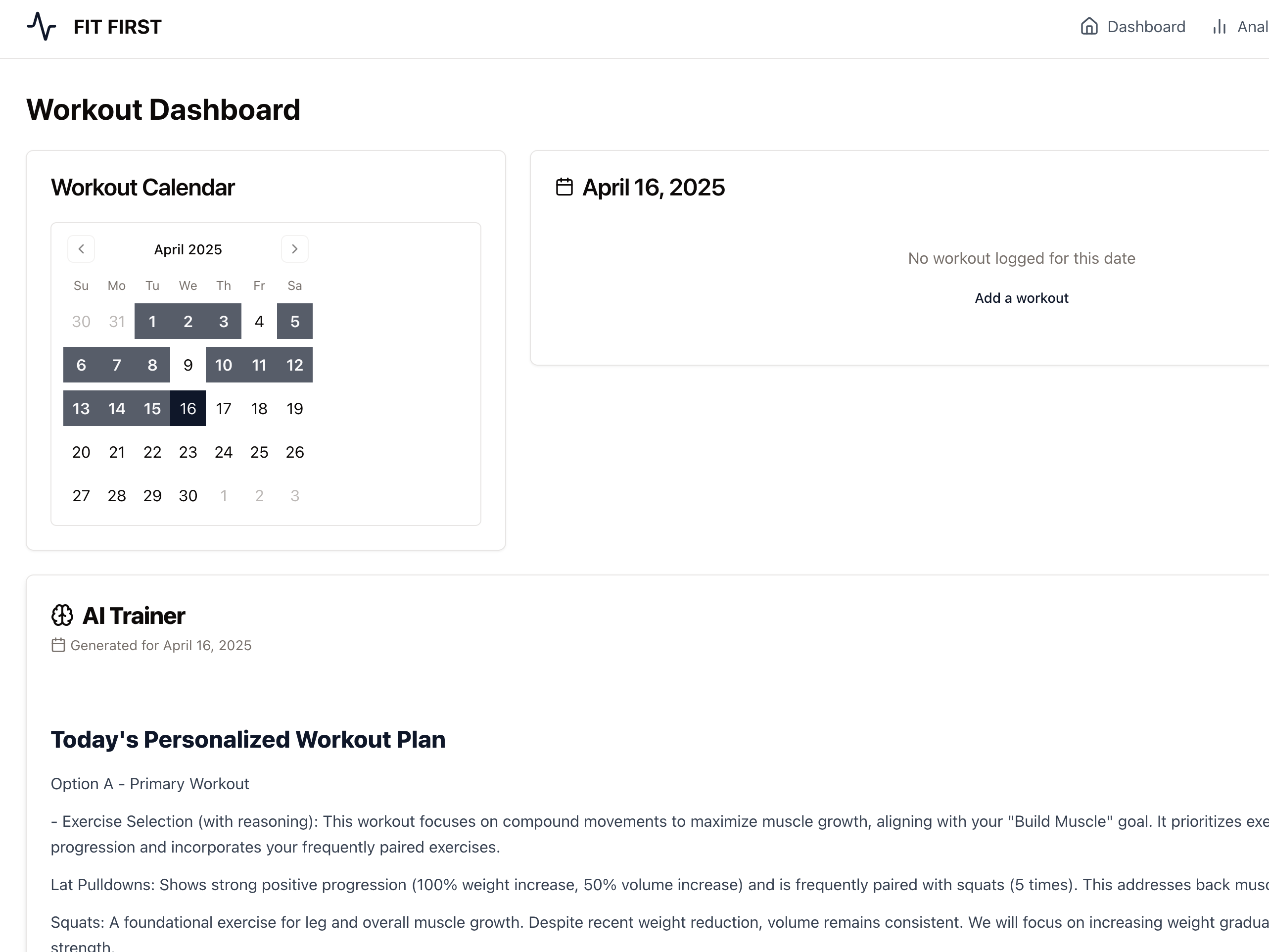Click the Add a workout button

point(1021,298)
